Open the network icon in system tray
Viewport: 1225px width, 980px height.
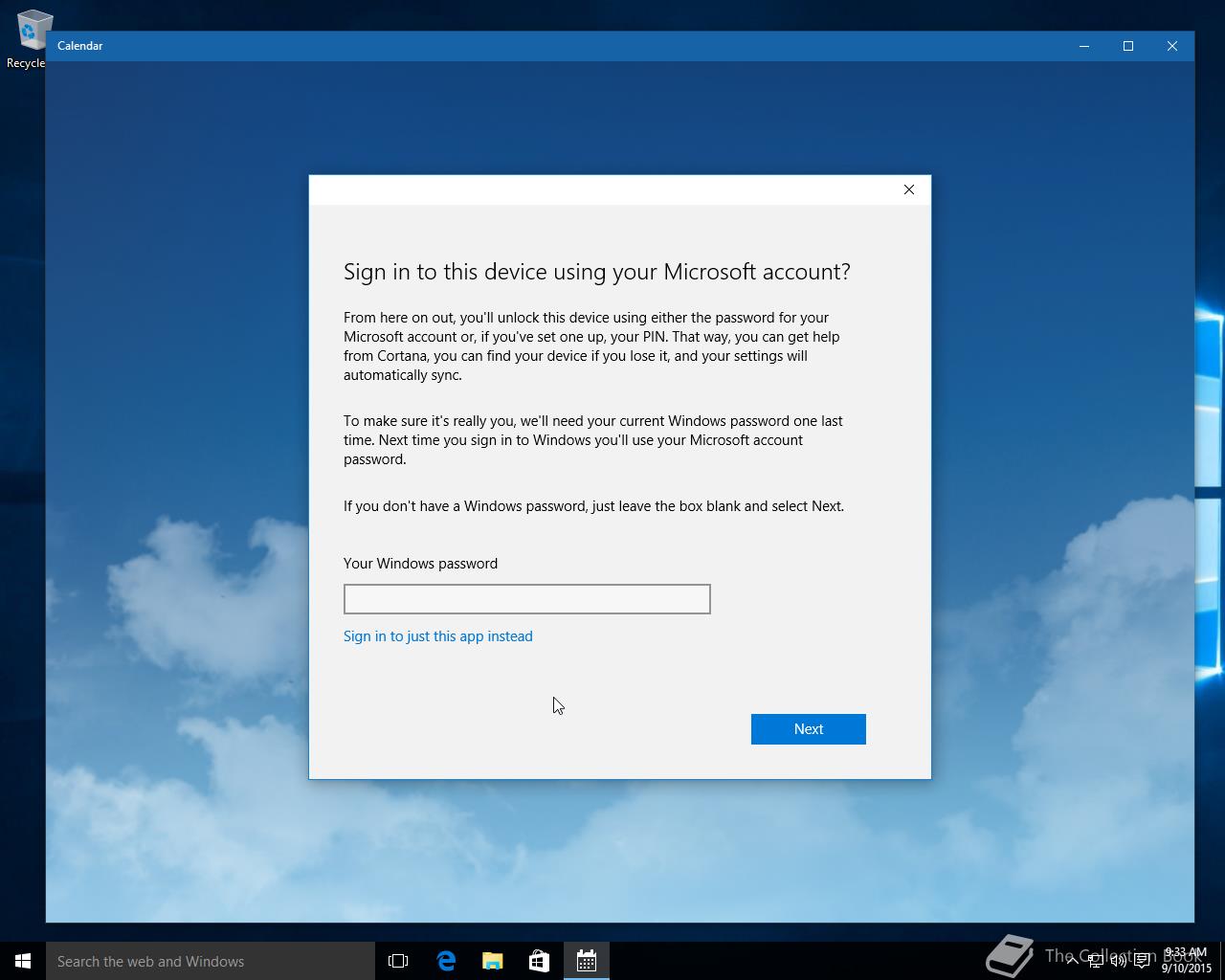click(x=1095, y=961)
